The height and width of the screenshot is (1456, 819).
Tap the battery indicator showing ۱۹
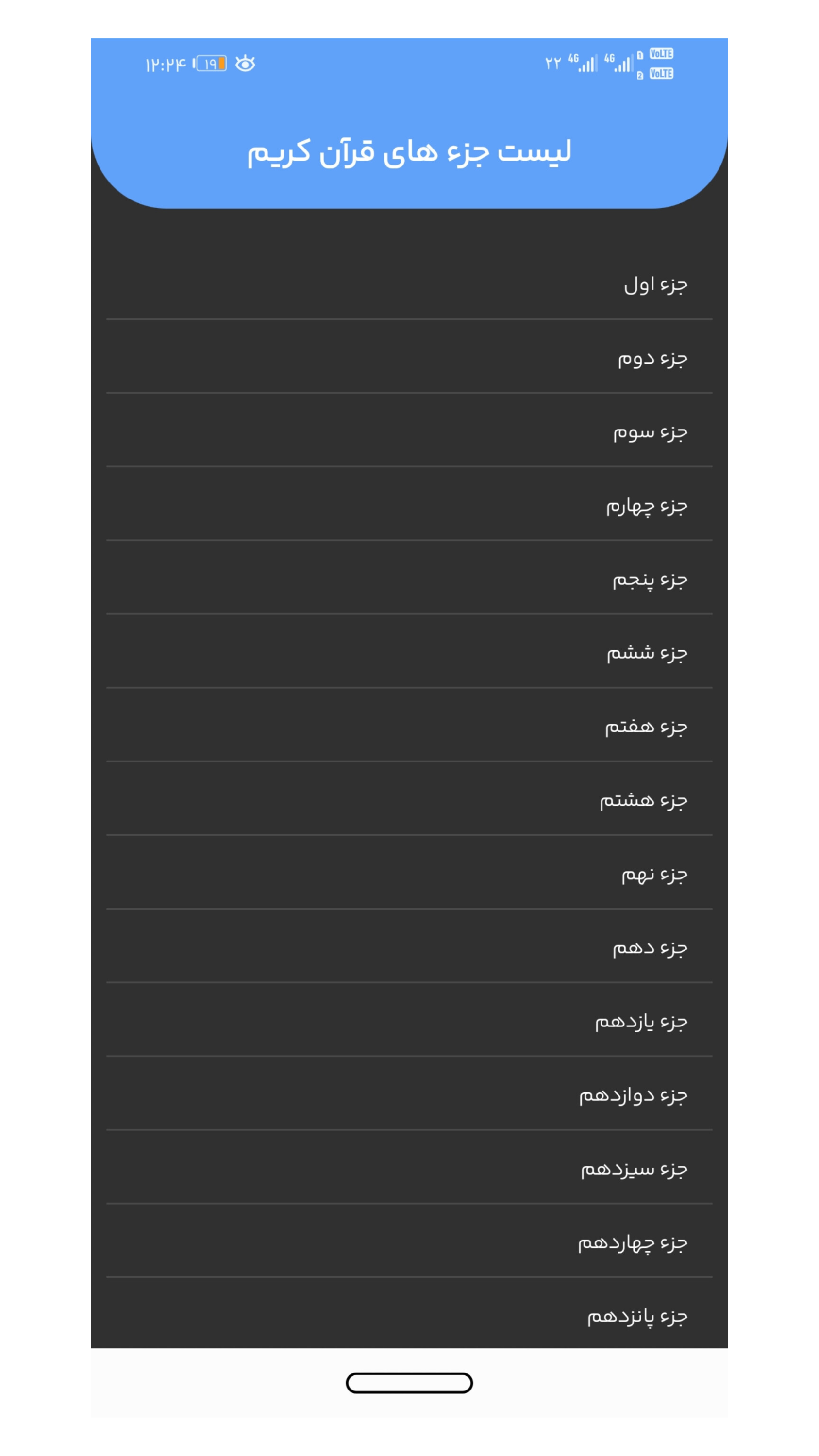coord(210,63)
